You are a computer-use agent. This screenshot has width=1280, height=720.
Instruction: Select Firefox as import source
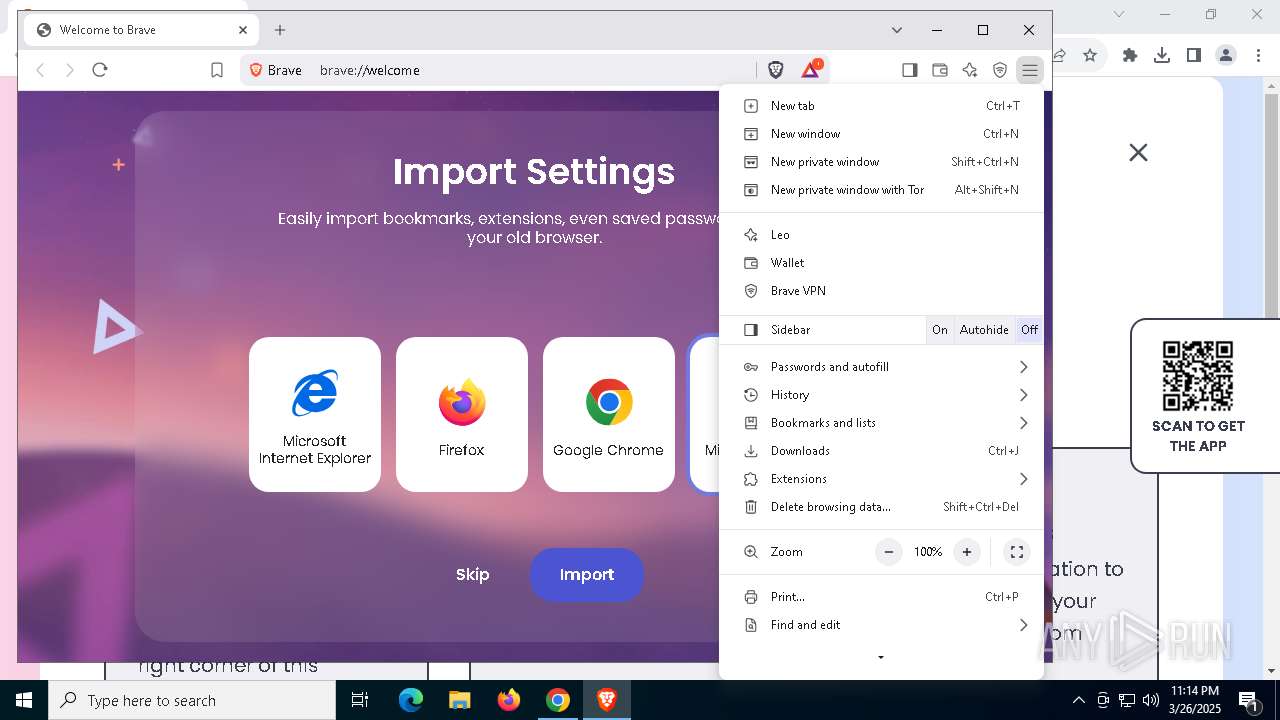[462, 414]
